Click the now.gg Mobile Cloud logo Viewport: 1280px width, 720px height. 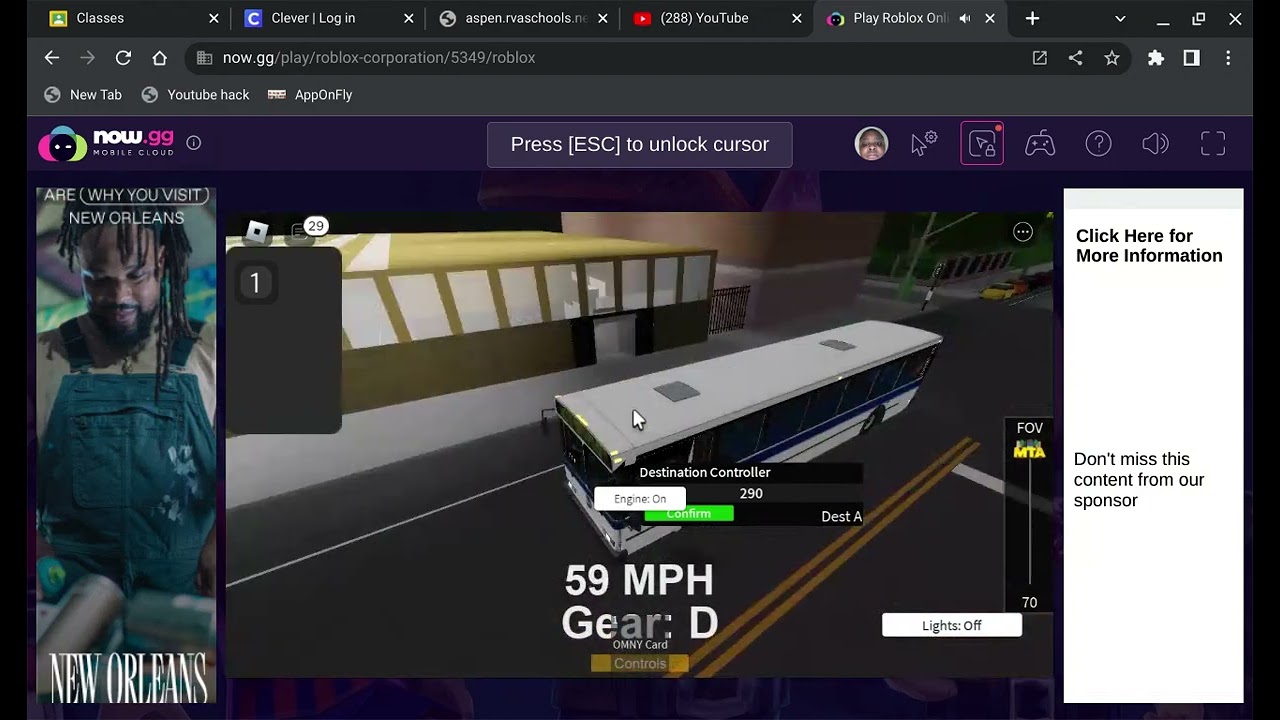pos(106,144)
